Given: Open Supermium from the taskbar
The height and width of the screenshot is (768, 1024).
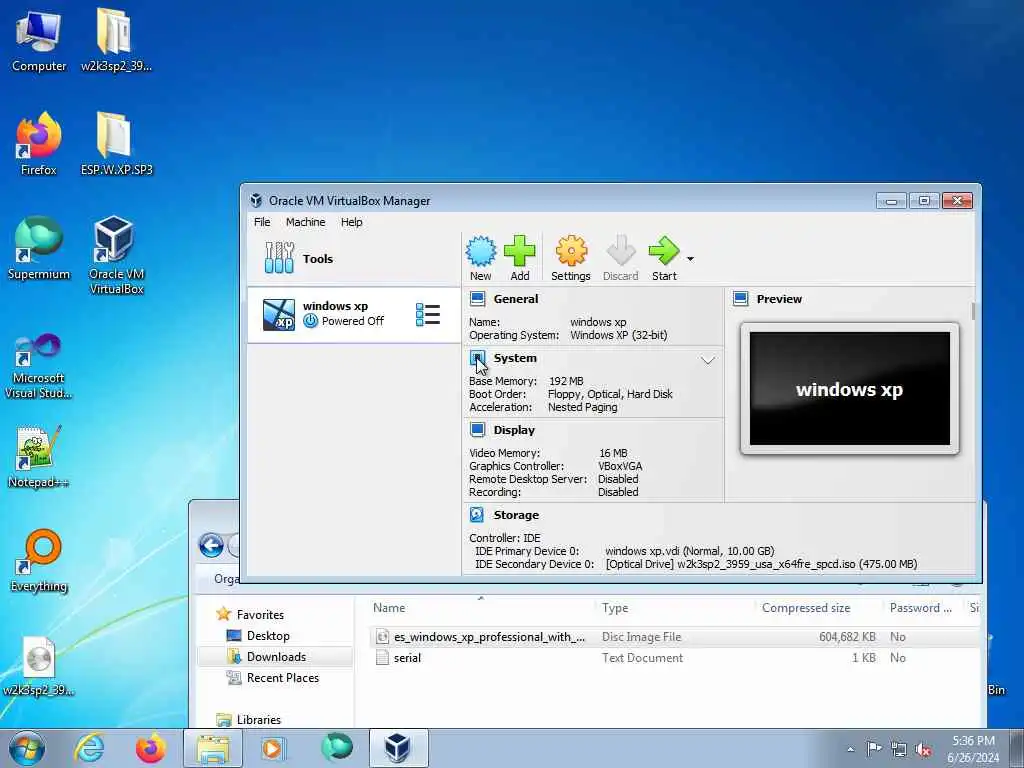Looking at the screenshot, I should pos(337,748).
